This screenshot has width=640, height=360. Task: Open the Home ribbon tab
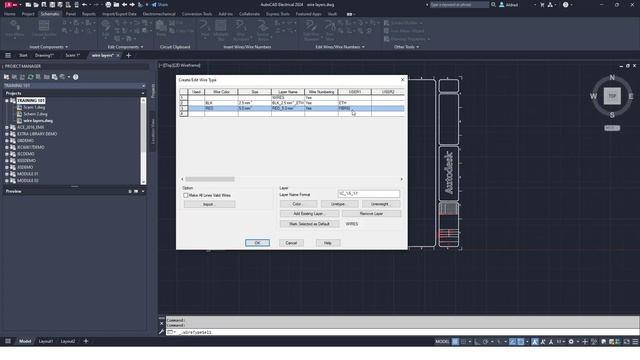tap(9, 14)
